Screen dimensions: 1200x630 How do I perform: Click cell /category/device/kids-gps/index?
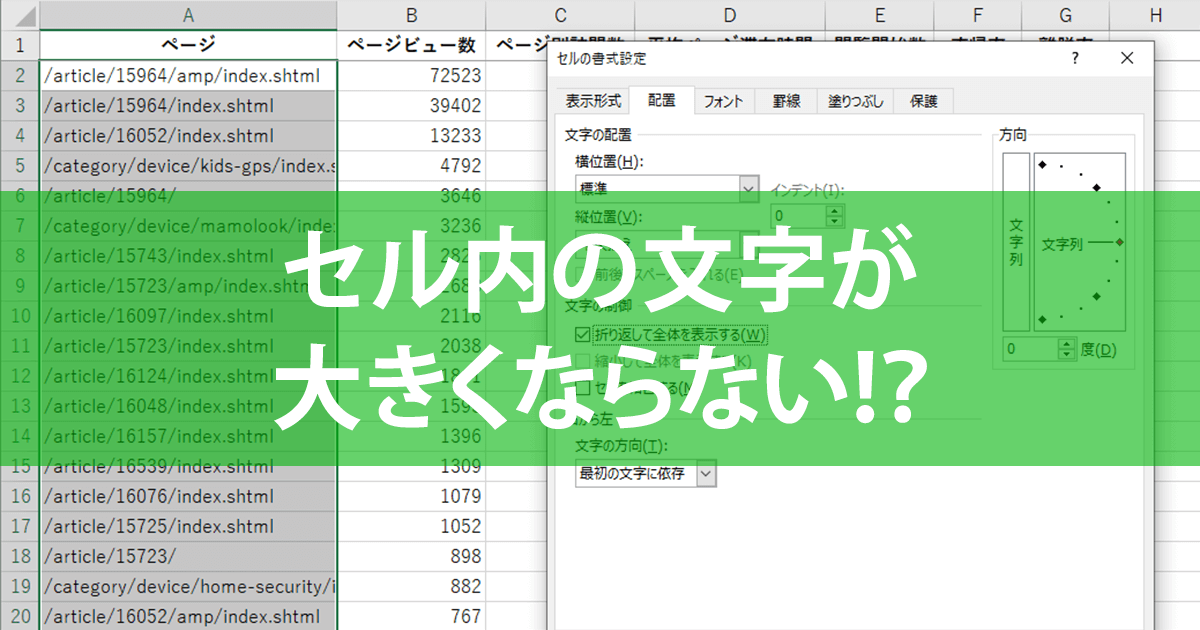click(188, 165)
